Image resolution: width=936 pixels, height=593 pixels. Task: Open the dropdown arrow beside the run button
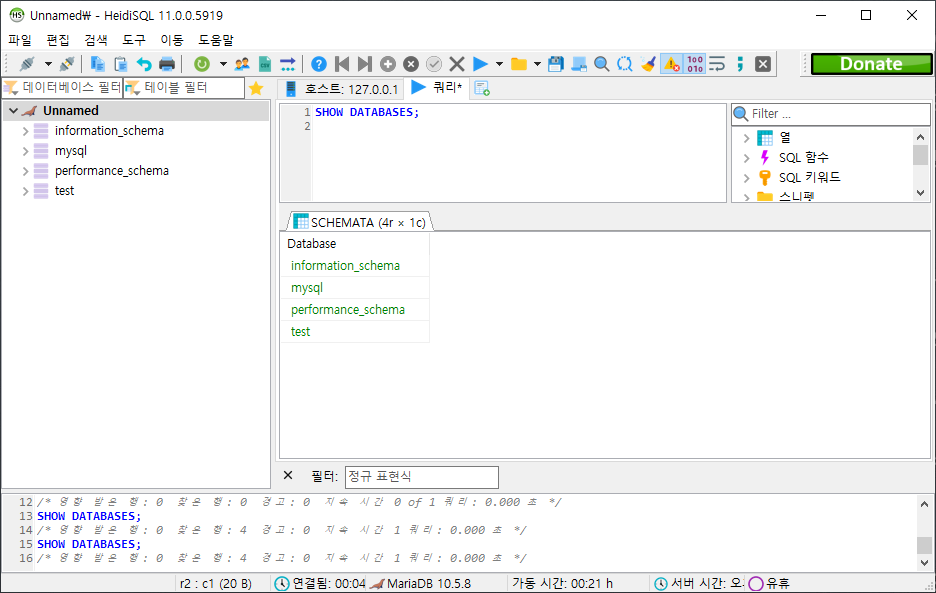click(499, 64)
